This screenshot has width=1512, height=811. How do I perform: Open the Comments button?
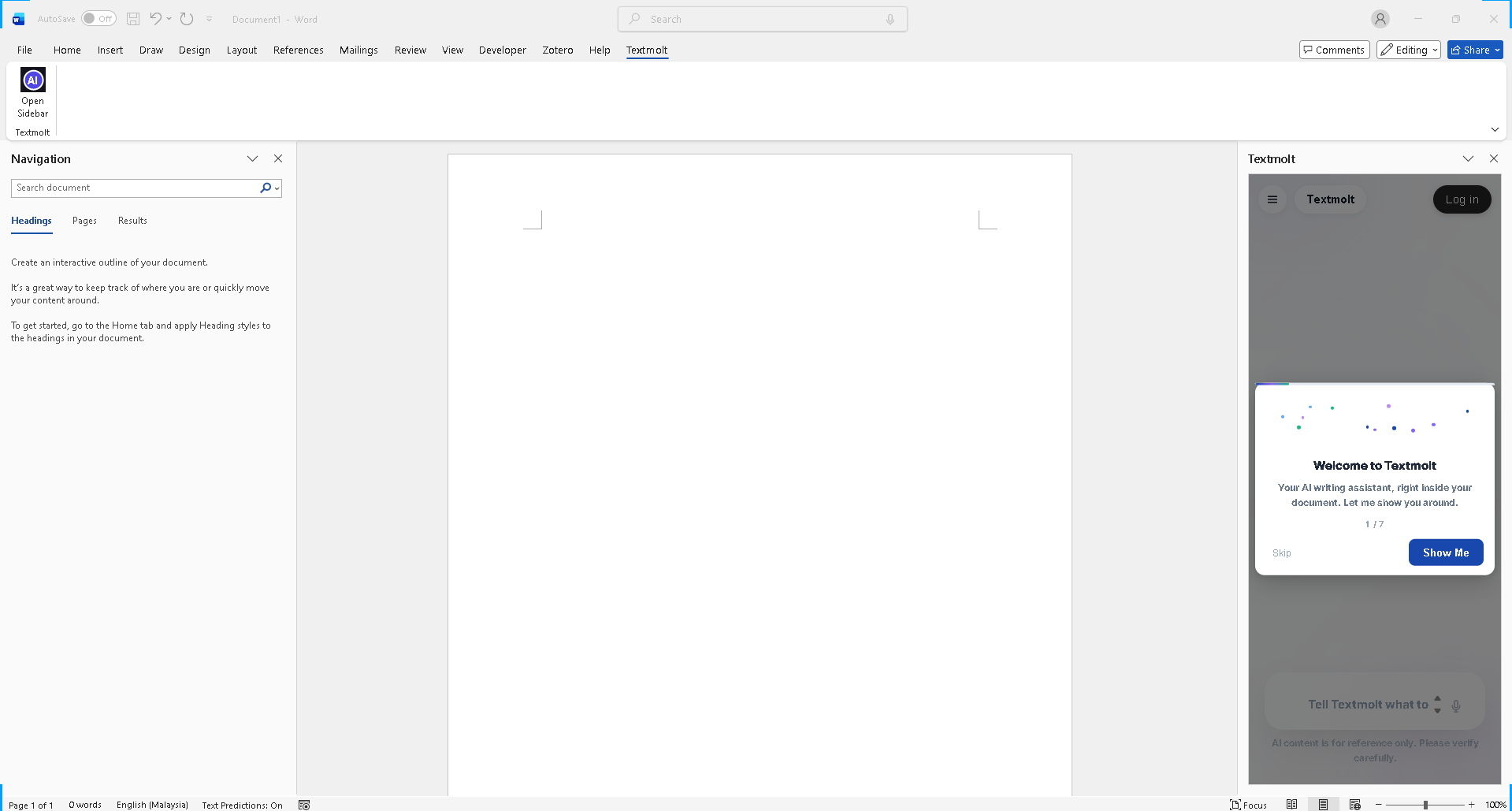pos(1334,50)
